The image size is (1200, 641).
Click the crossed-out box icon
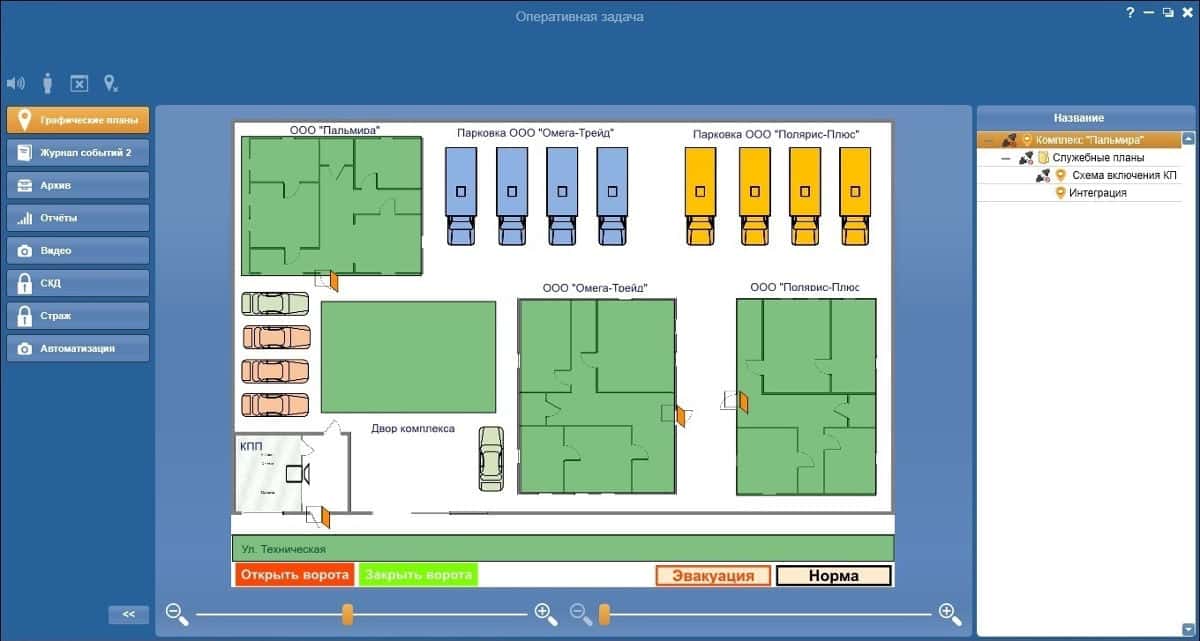point(80,84)
